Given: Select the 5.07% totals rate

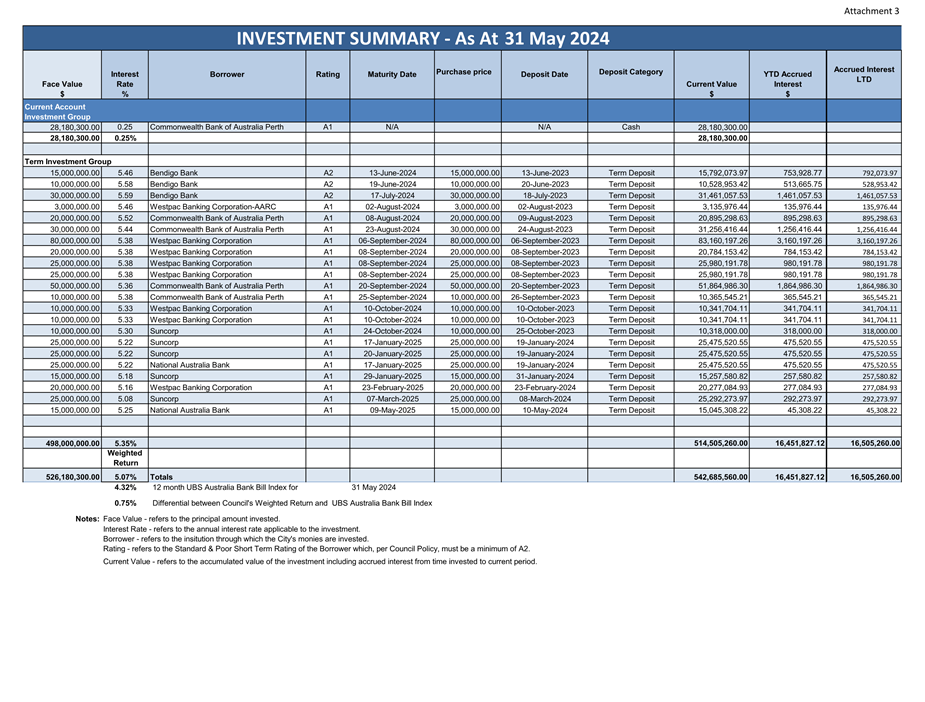Looking at the screenshot, I should [x=125, y=477].
